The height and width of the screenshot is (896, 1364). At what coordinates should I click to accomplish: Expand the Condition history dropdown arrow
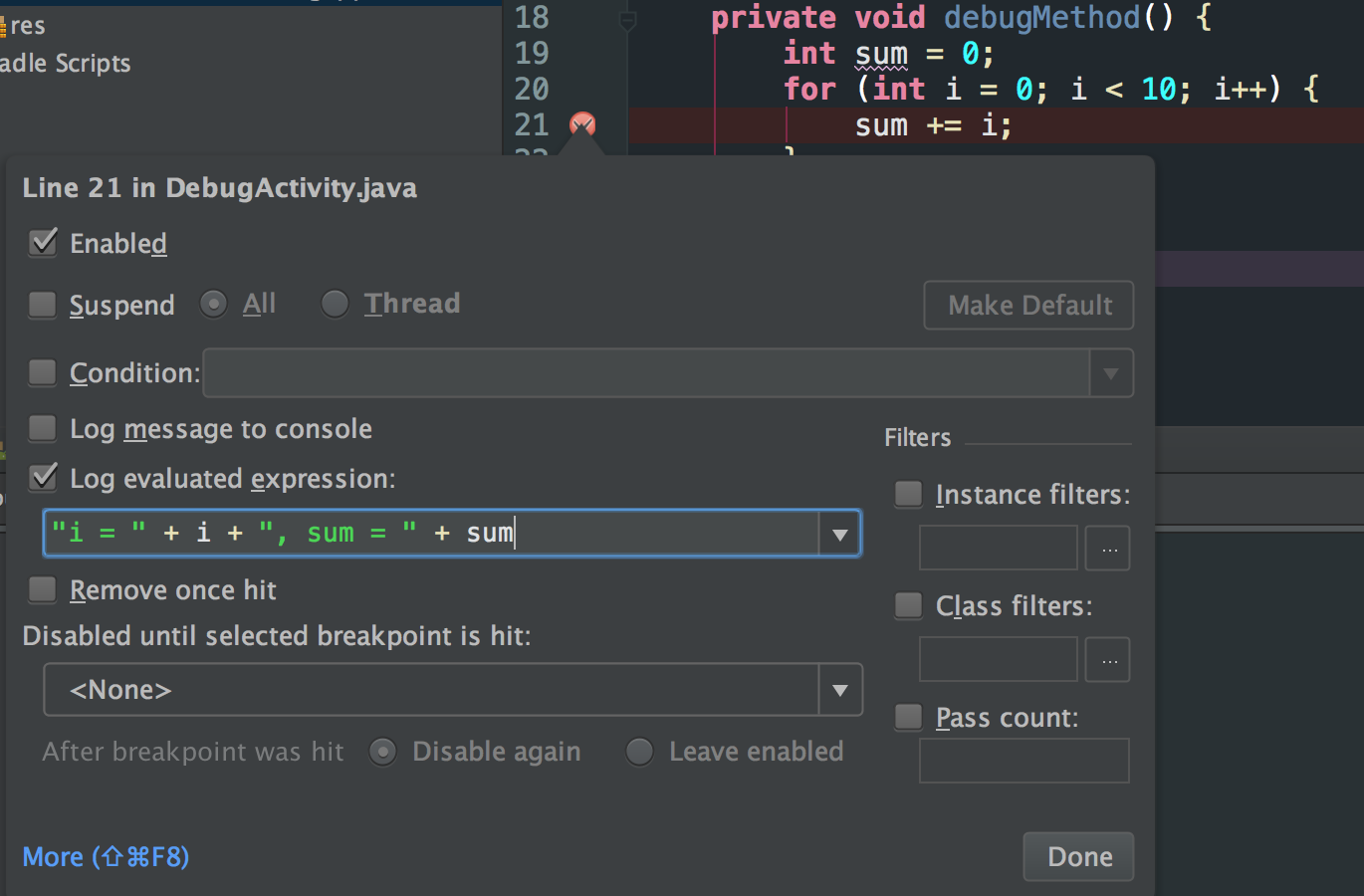click(1111, 373)
